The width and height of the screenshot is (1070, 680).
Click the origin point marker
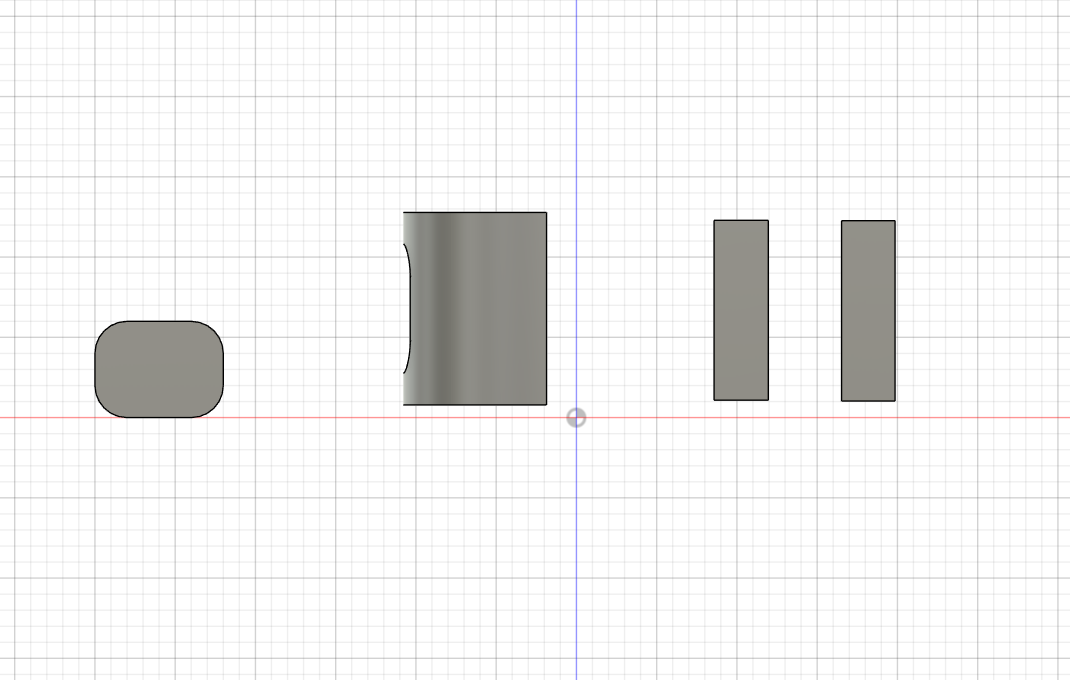click(x=576, y=417)
